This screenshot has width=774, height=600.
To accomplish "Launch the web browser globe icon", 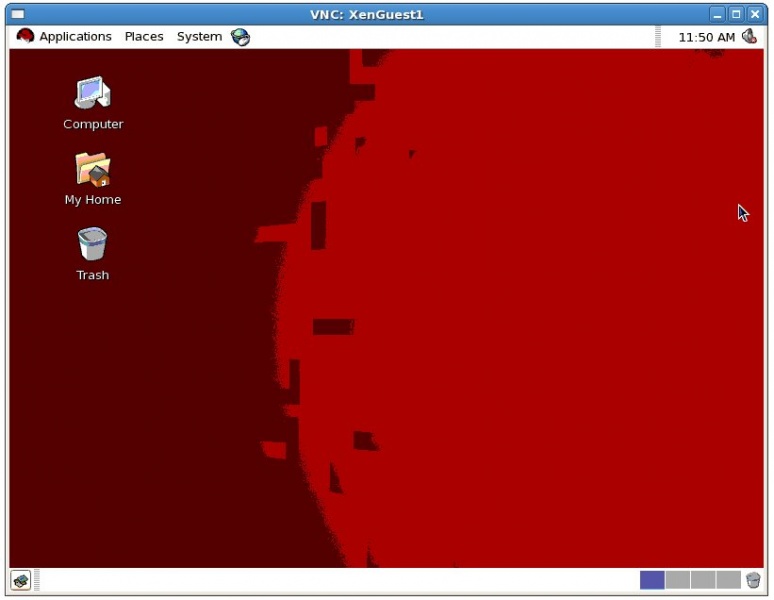I will [x=240, y=37].
